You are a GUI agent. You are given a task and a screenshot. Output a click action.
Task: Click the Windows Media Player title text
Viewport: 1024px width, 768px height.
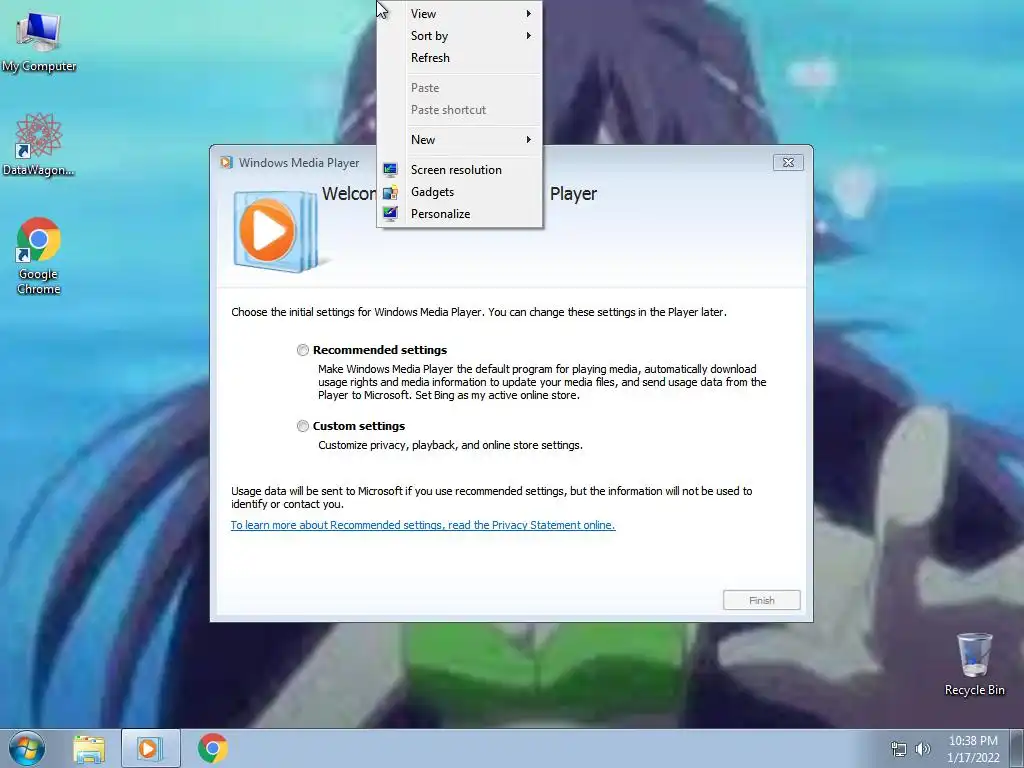pyautogui.click(x=299, y=163)
